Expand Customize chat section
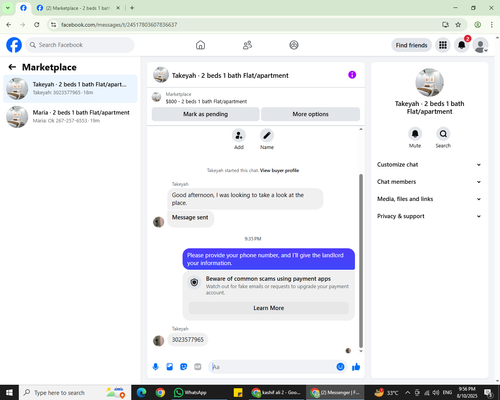 tap(429, 165)
